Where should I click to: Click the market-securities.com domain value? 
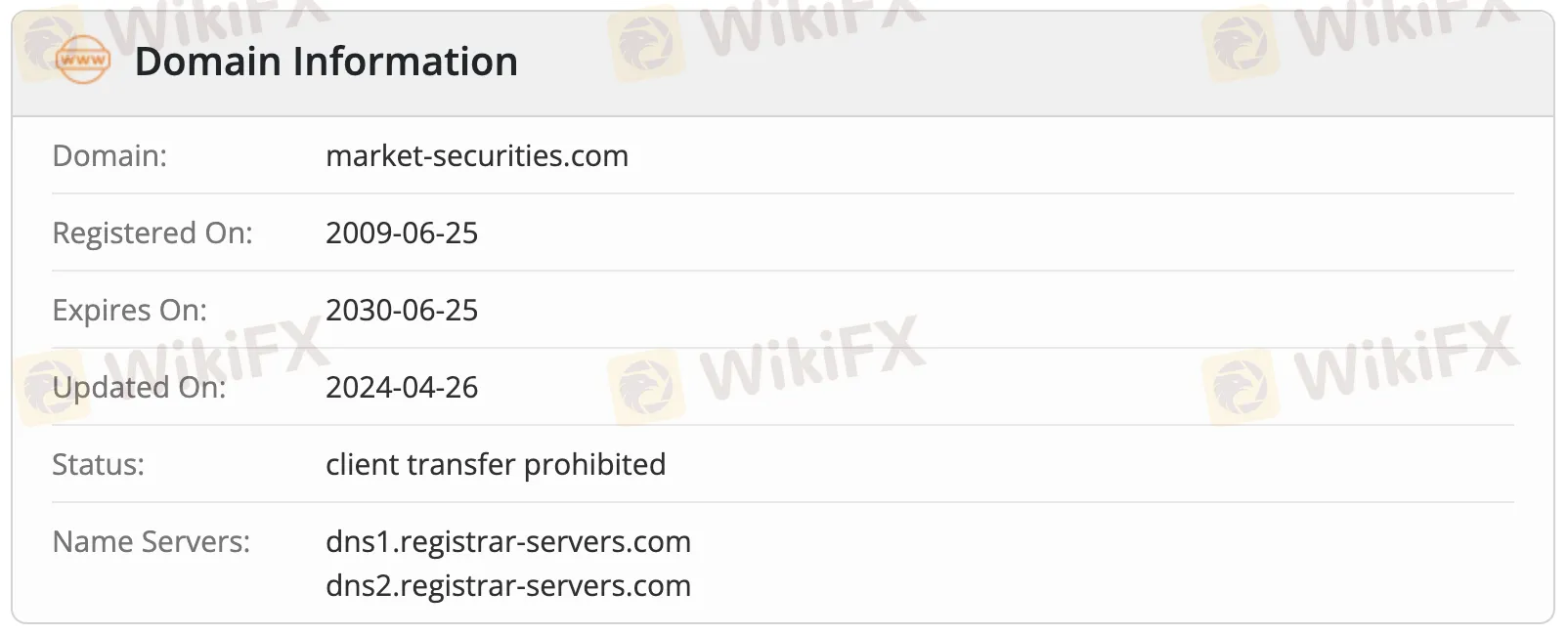point(477,156)
